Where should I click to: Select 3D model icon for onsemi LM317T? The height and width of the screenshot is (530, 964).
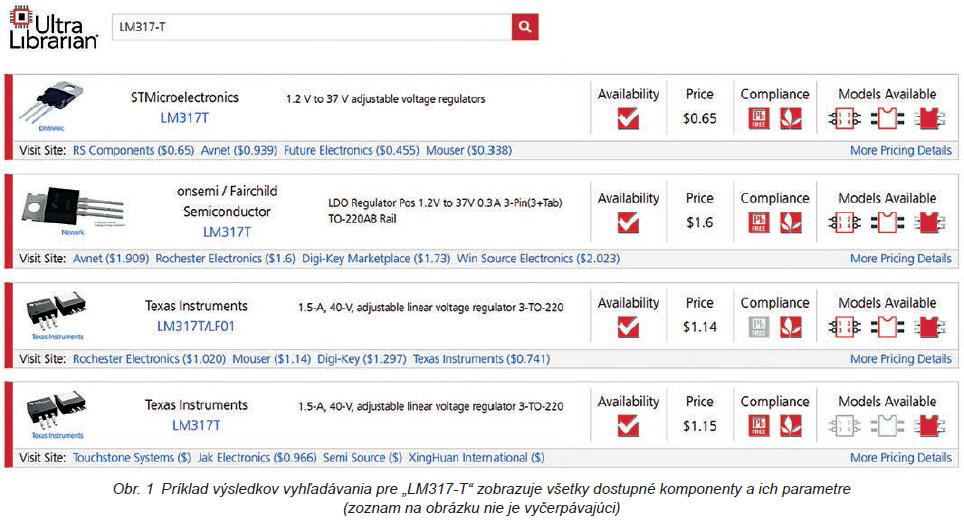tap(929, 223)
